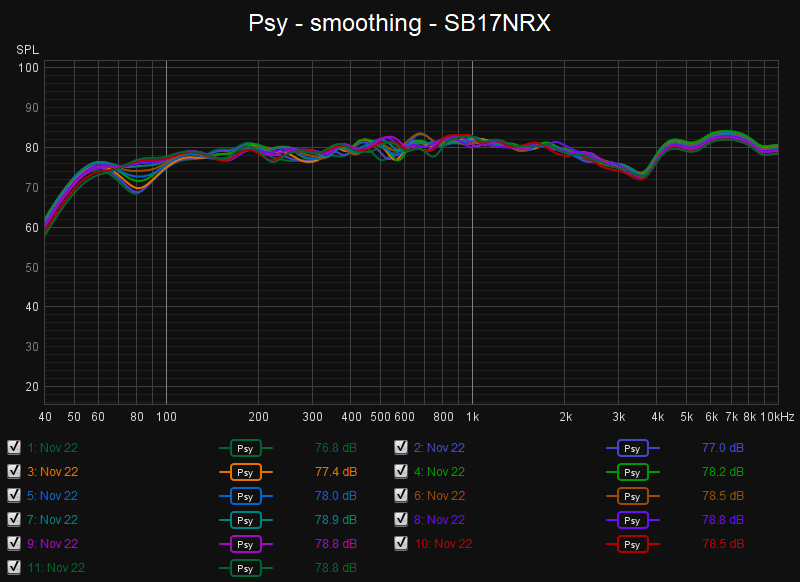The width and height of the screenshot is (800, 582).
Task: Click the SPL axis label
Action: (28, 49)
